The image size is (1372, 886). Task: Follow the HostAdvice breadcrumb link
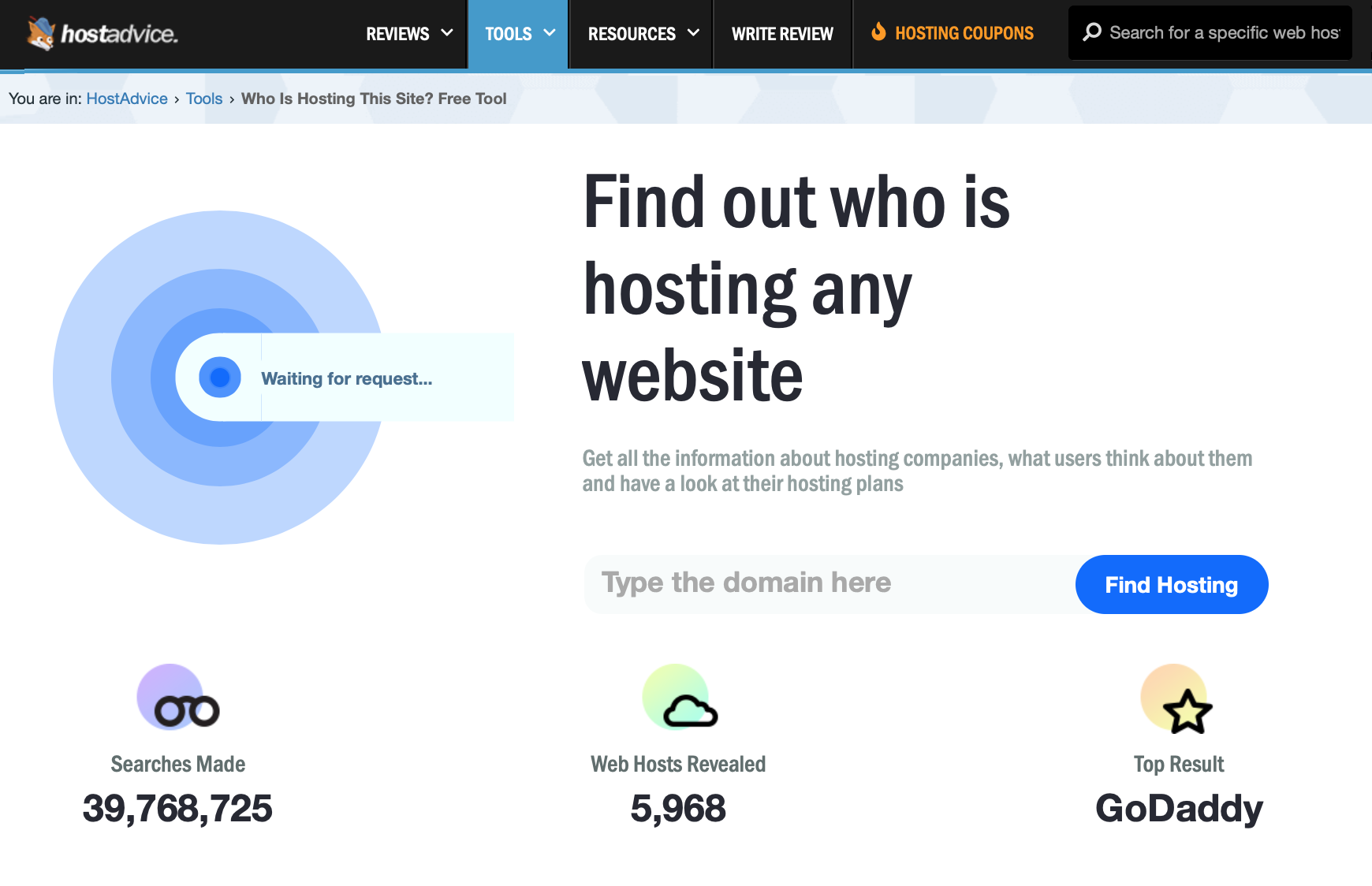tap(127, 99)
